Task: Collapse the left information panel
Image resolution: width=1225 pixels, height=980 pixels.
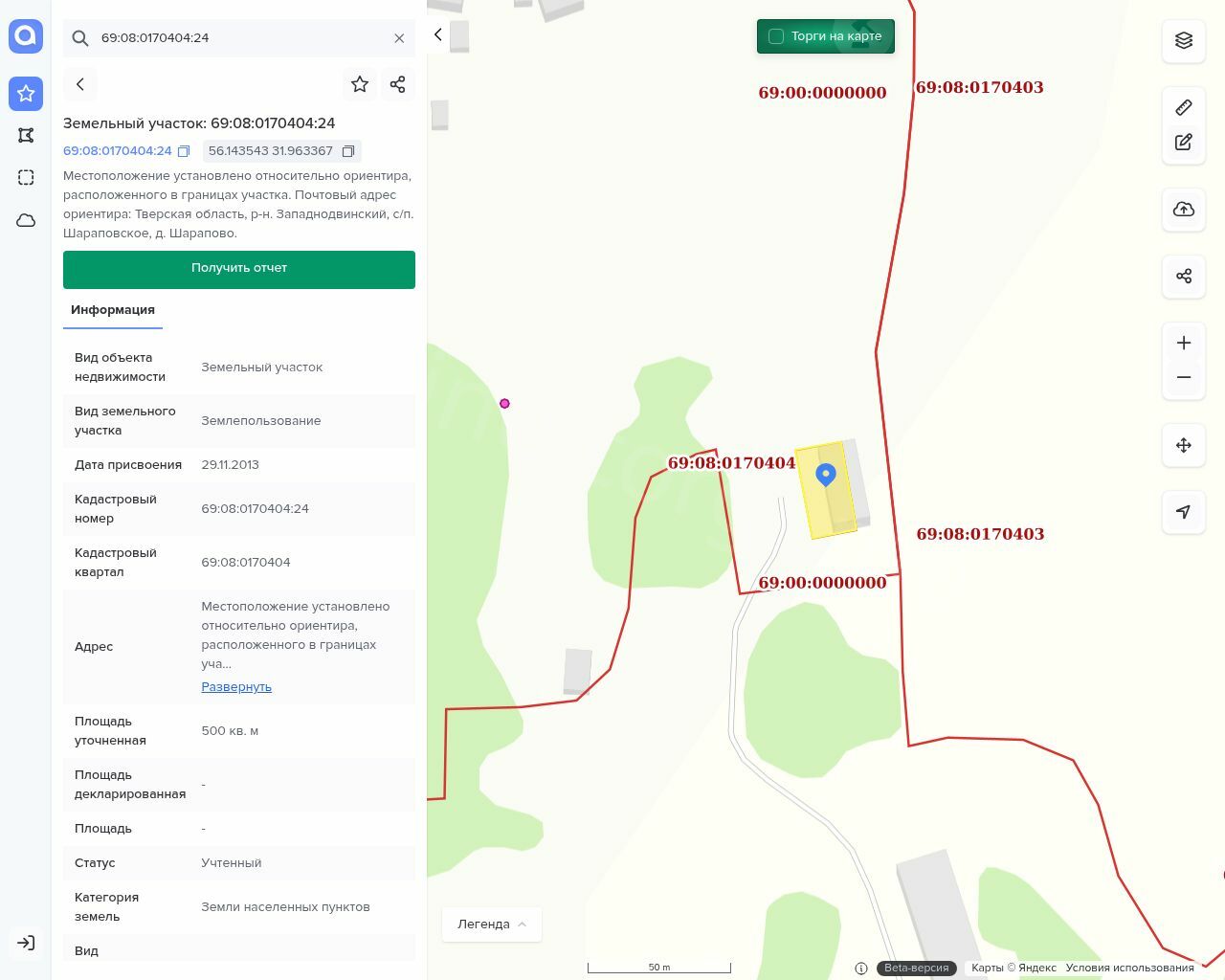Action: point(438,35)
